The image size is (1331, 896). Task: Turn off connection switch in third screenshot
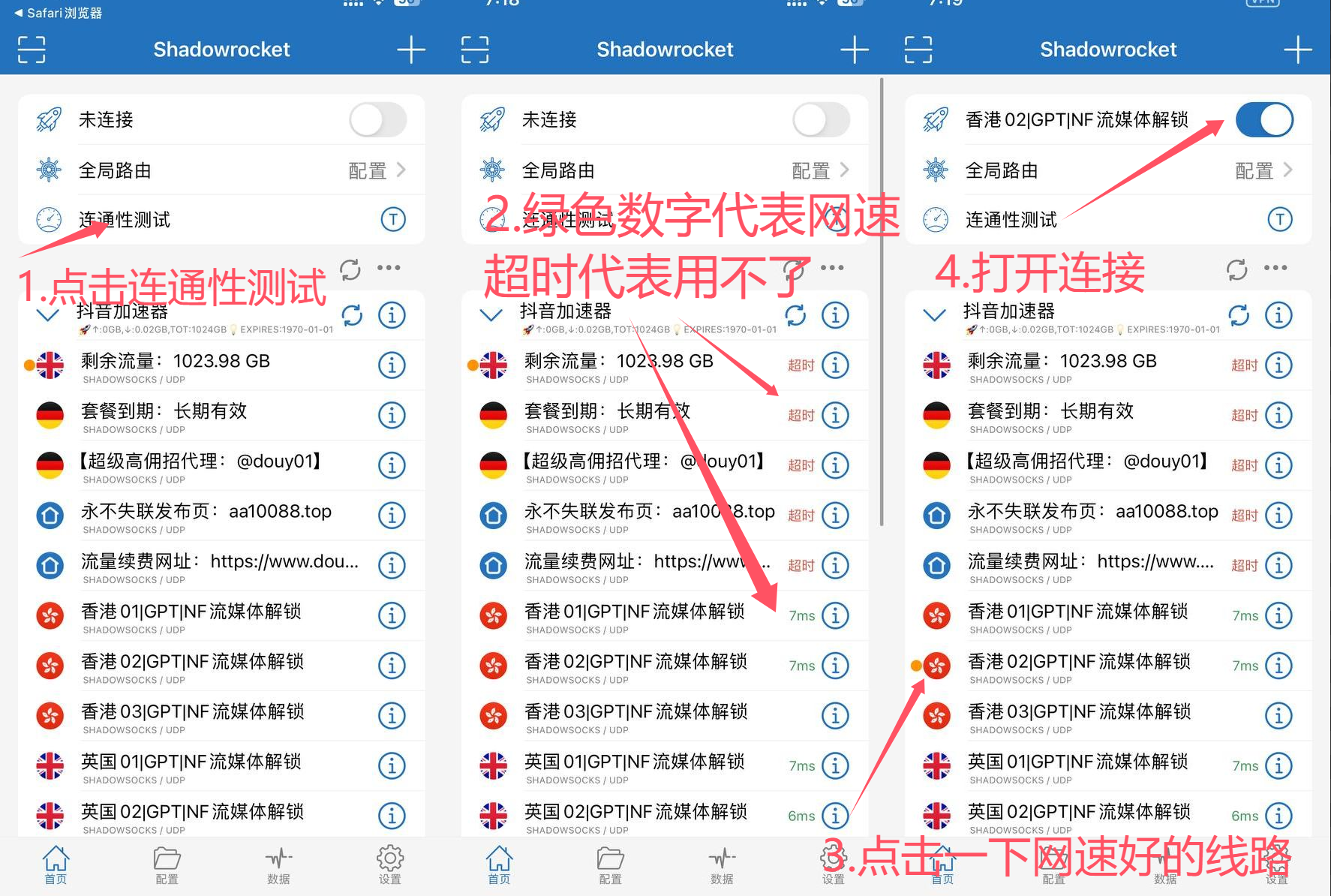(x=1265, y=120)
